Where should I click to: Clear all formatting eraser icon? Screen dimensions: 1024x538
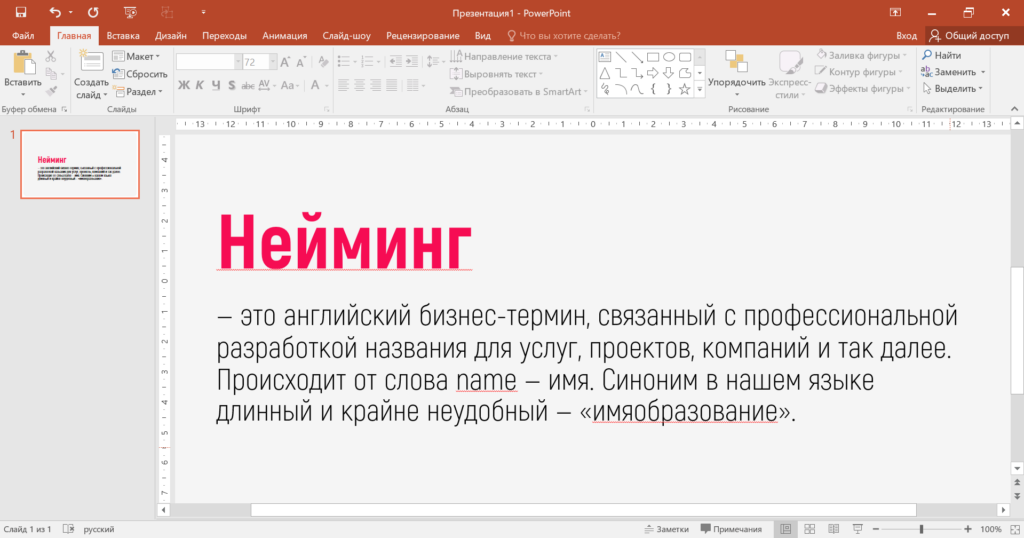[x=323, y=62]
